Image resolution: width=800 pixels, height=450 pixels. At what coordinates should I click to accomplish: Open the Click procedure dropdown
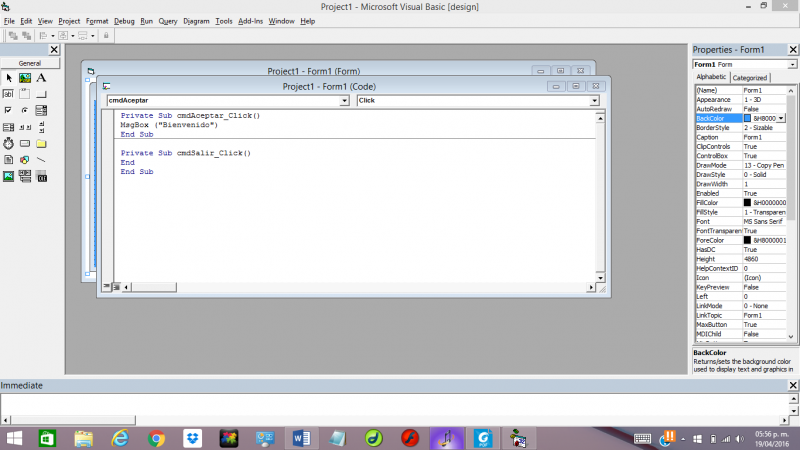pyautogui.click(x=594, y=101)
